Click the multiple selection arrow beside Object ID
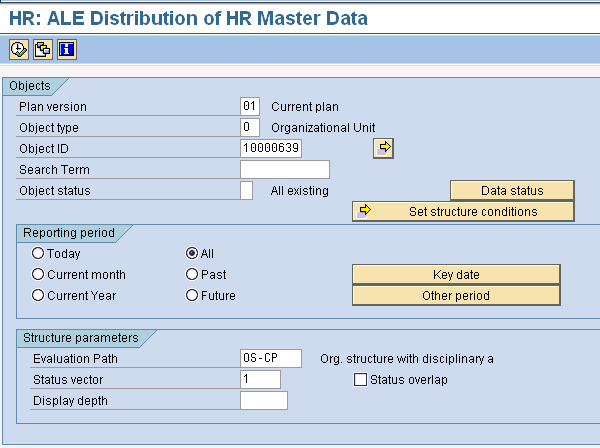The height and width of the screenshot is (448, 600). click(x=384, y=148)
